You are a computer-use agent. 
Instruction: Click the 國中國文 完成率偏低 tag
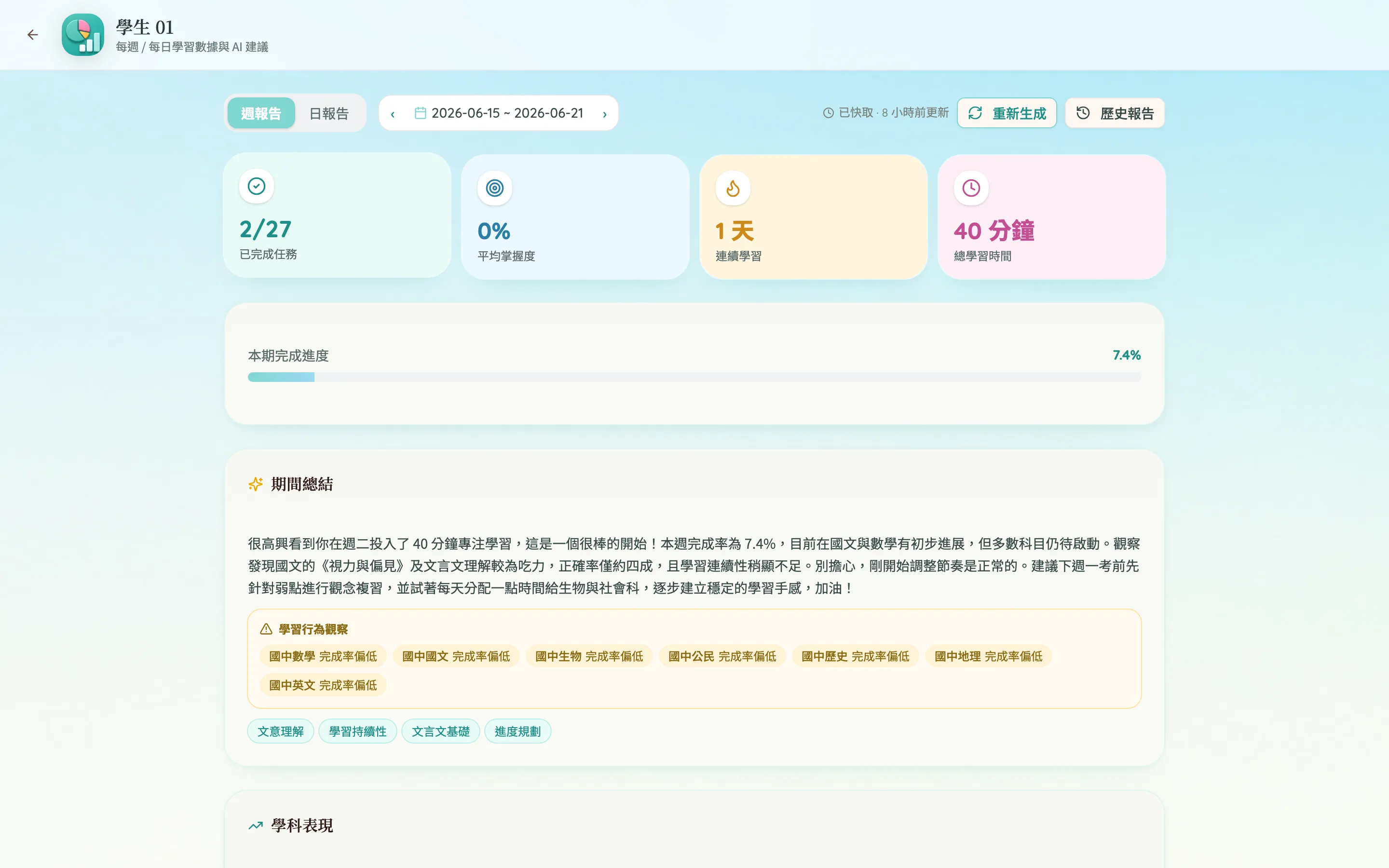coord(456,656)
